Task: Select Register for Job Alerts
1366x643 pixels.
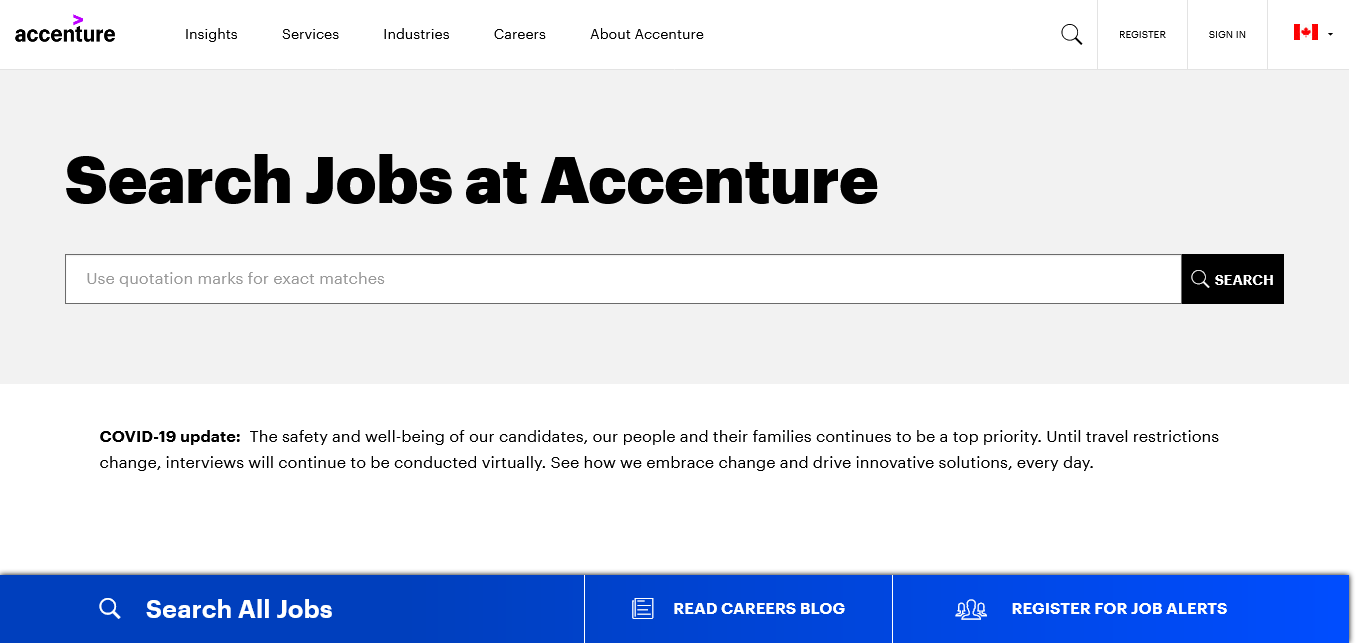Action: (1119, 608)
